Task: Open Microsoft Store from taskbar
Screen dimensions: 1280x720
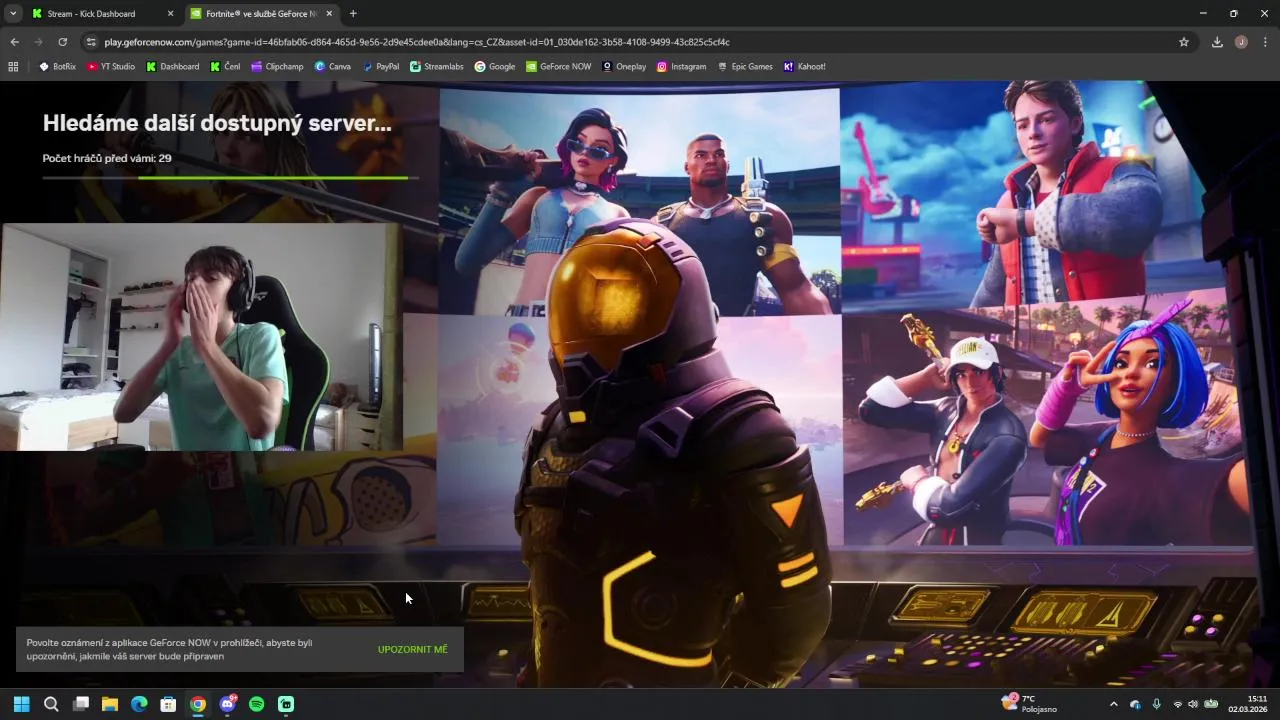Action: pyautogui.click(x=169, y=704)
